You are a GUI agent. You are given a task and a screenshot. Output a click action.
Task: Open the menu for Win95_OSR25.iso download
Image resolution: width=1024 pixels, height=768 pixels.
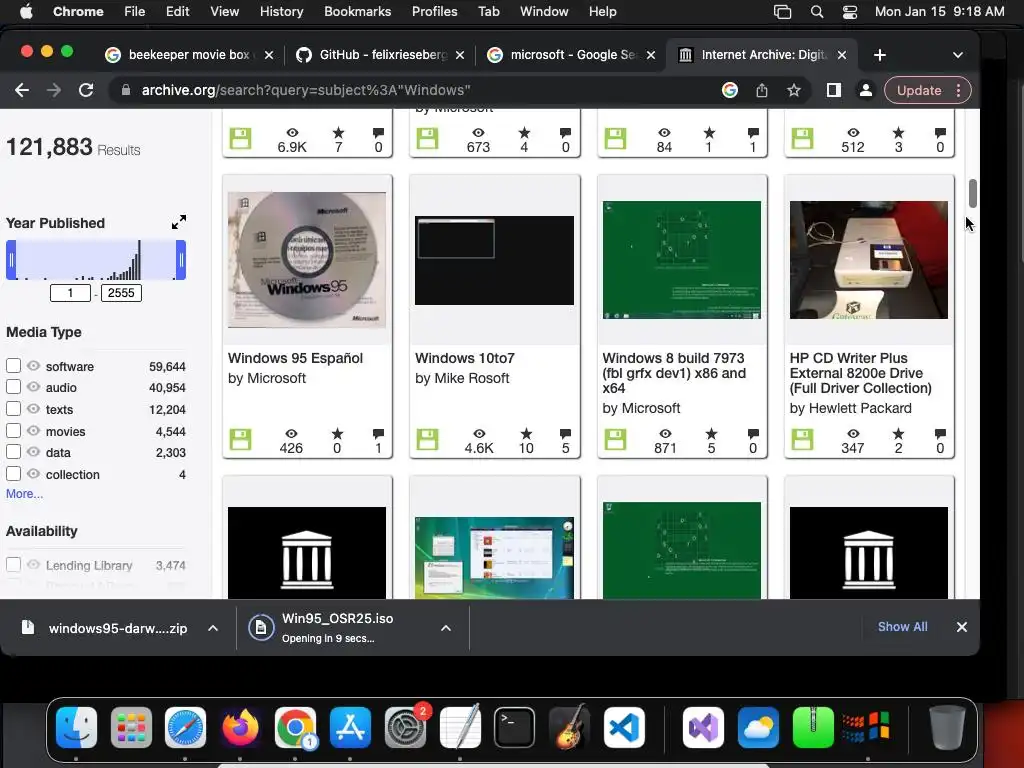click(446, 628)
